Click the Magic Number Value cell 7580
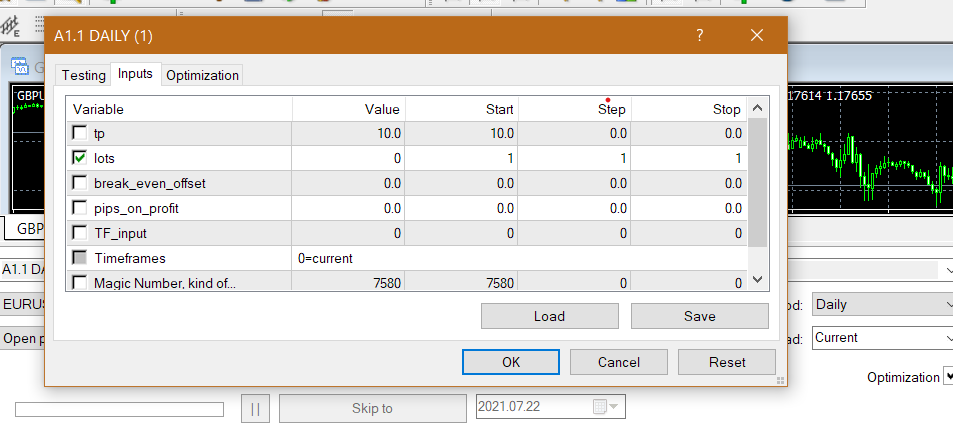This screenshot has height=437, width=953. click(349, 282)
